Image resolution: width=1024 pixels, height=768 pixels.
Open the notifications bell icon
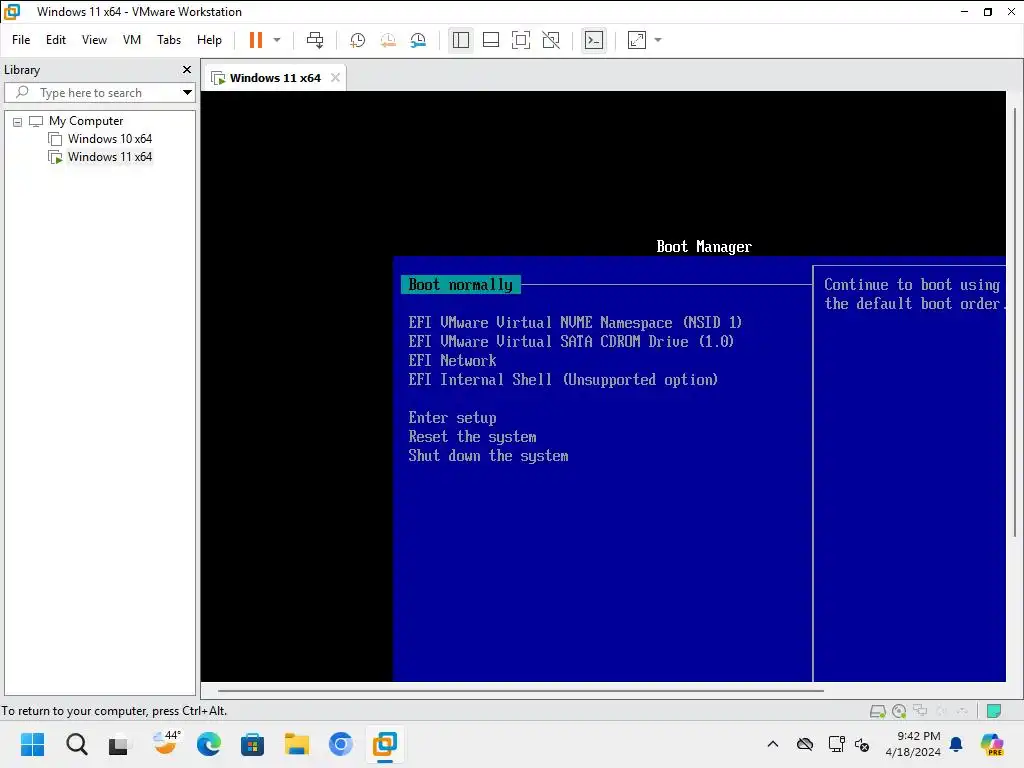[x=956, y=744]
